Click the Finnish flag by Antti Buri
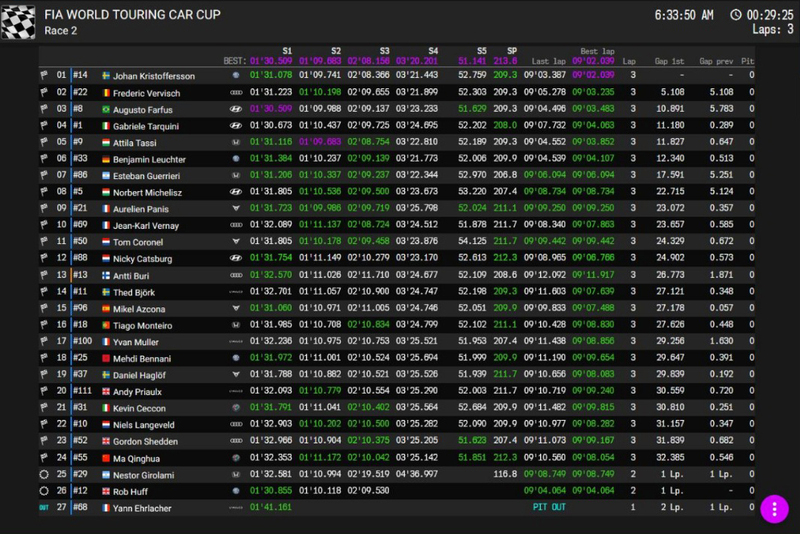 pos(106,275)
